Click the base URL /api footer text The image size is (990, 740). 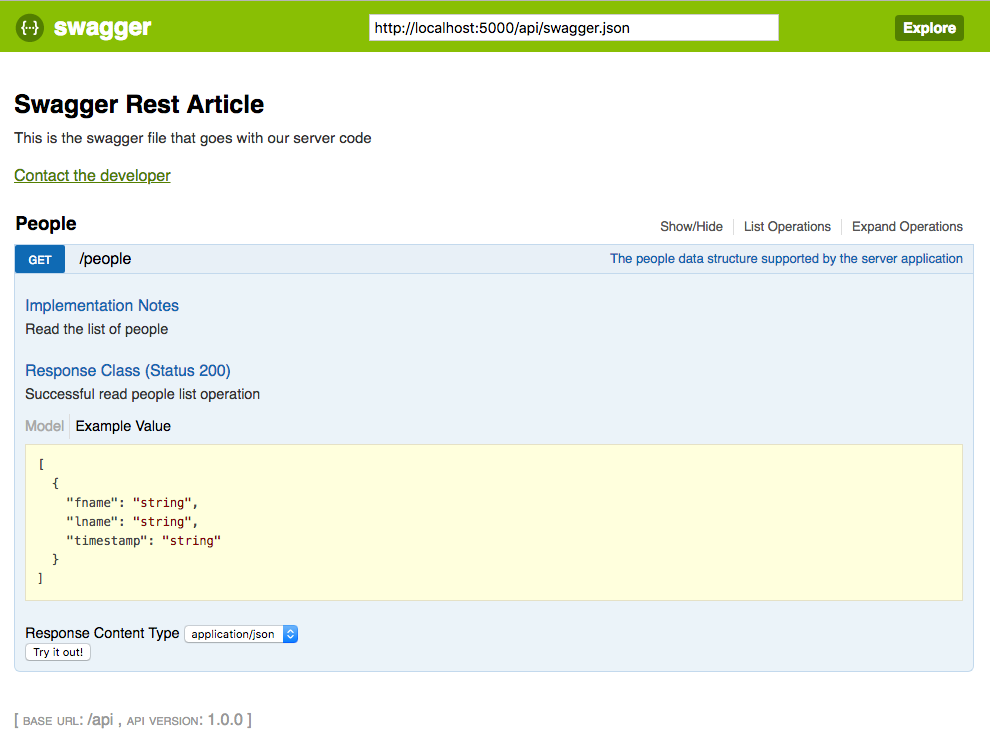click(x=68, y=720)
